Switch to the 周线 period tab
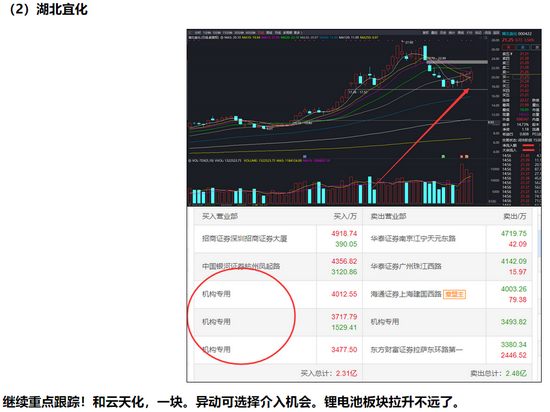The height and width of the screenshot is (412, 550). tap(270, 33)
